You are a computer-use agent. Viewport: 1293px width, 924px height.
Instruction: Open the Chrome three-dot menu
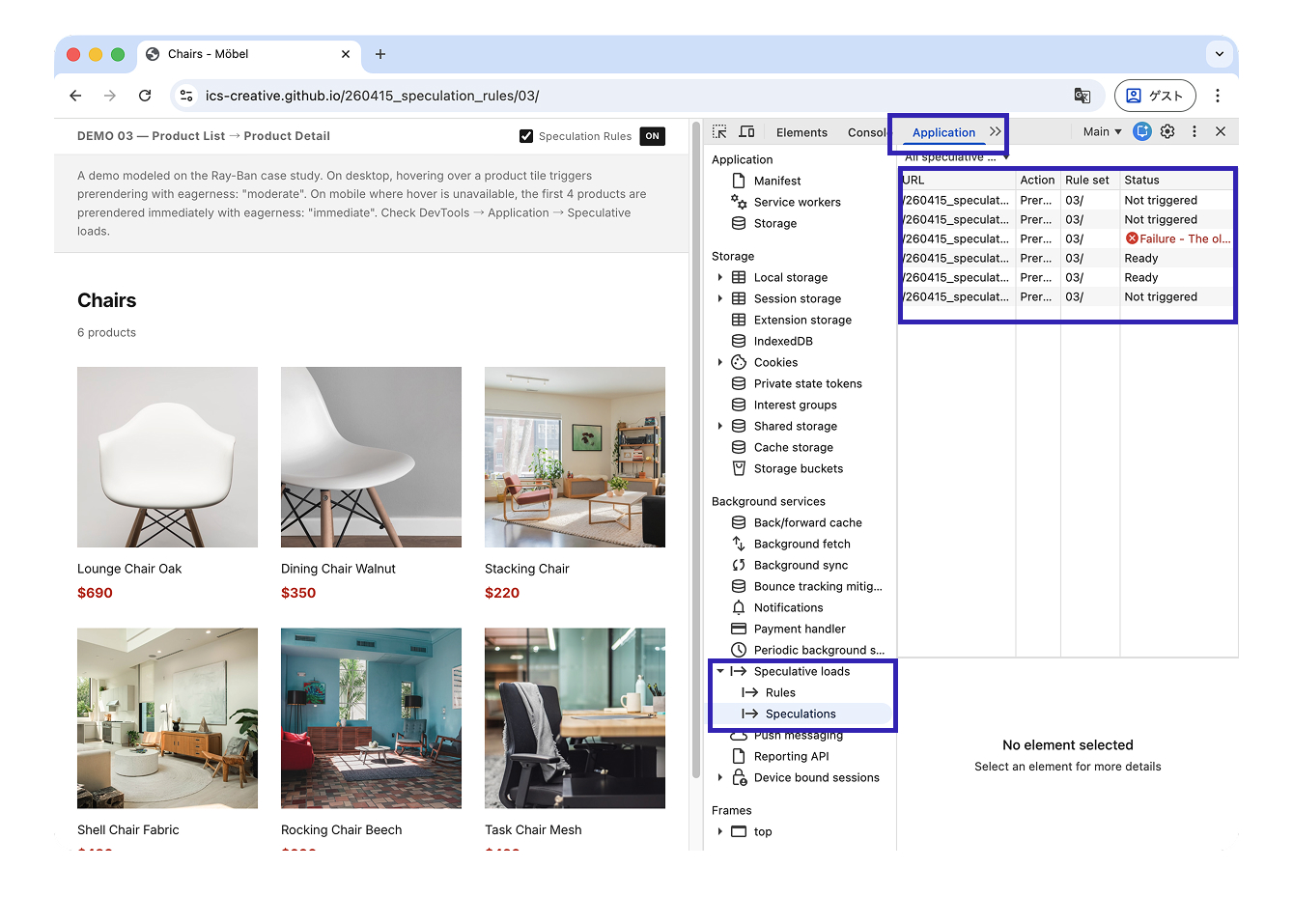tap(1218, 96)
